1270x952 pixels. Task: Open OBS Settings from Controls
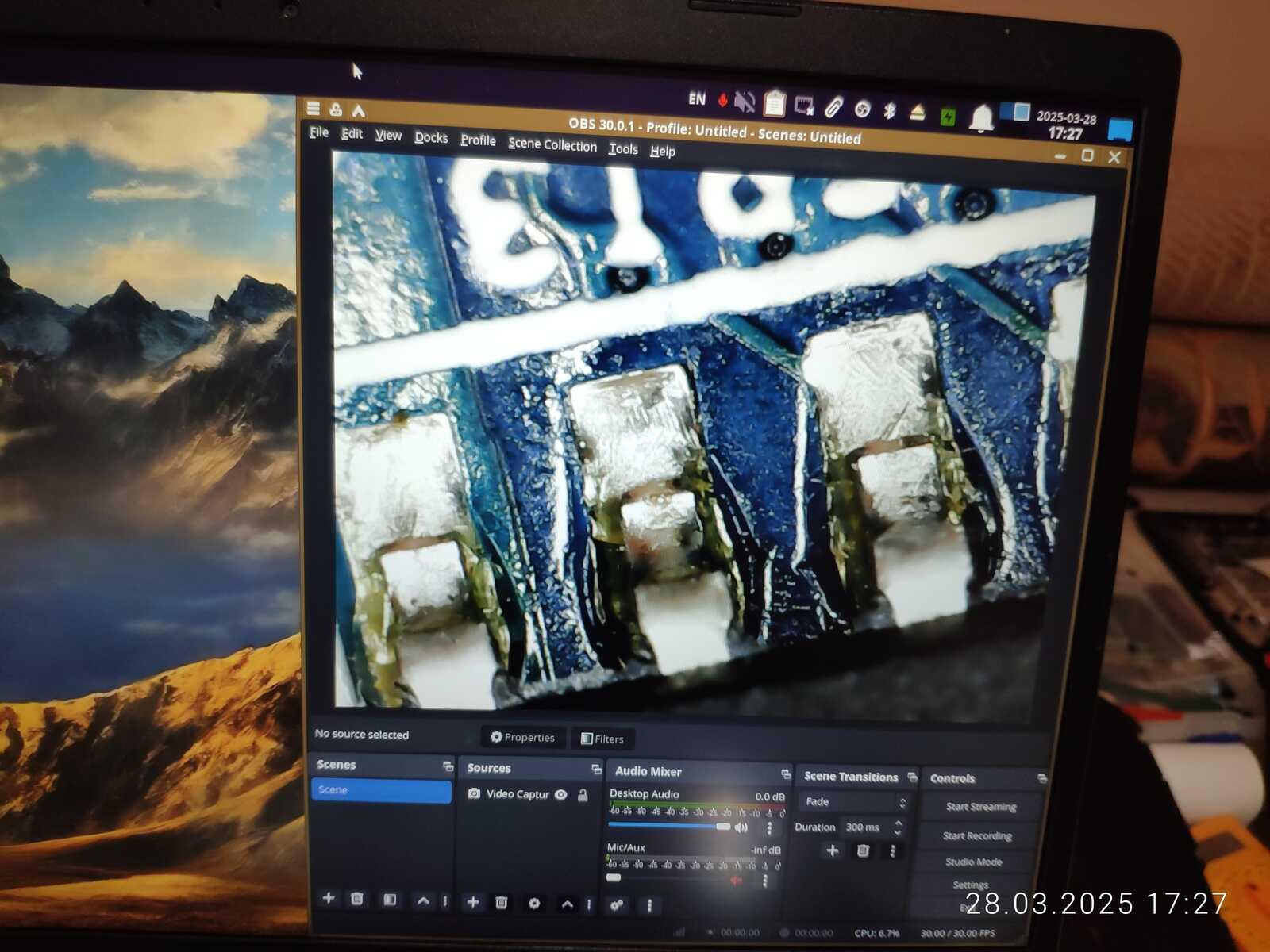coord(970,885)
